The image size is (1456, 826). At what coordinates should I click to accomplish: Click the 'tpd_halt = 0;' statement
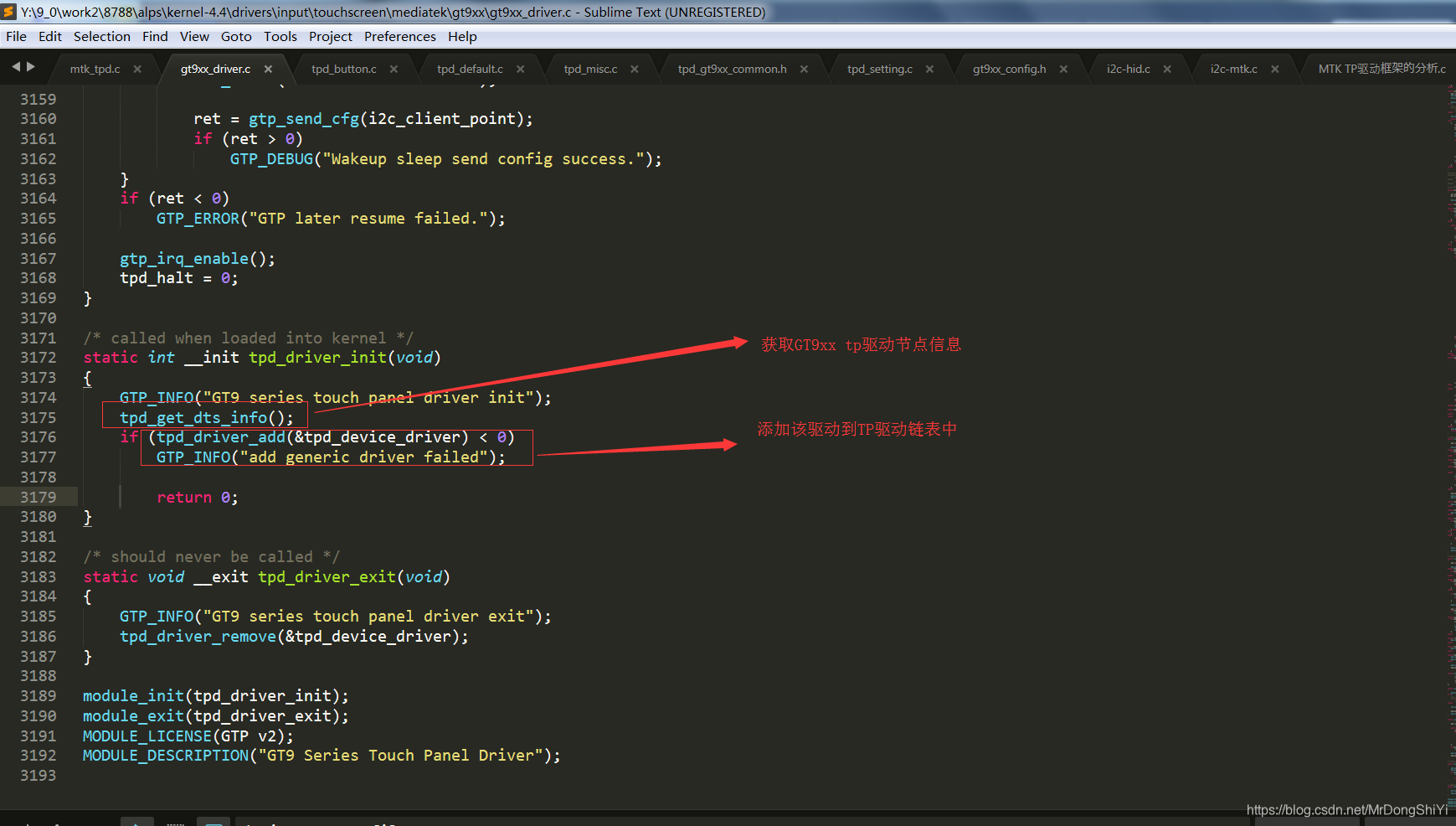179,277
